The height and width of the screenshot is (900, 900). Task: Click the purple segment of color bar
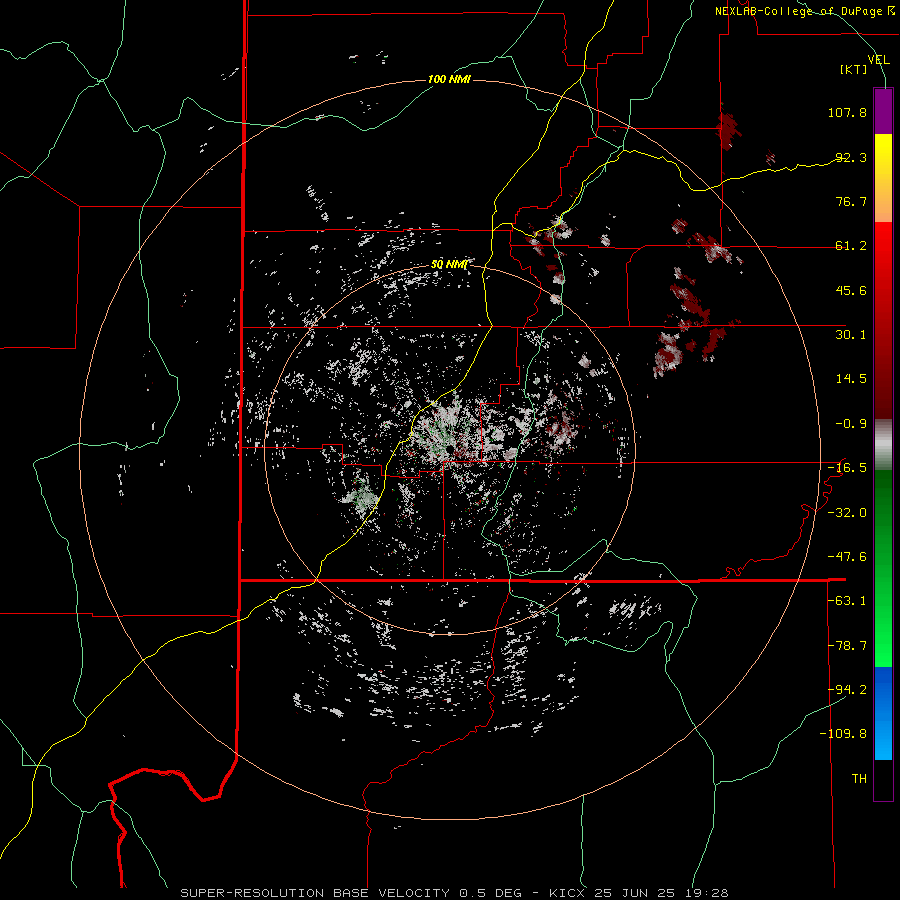click(883, 112)
